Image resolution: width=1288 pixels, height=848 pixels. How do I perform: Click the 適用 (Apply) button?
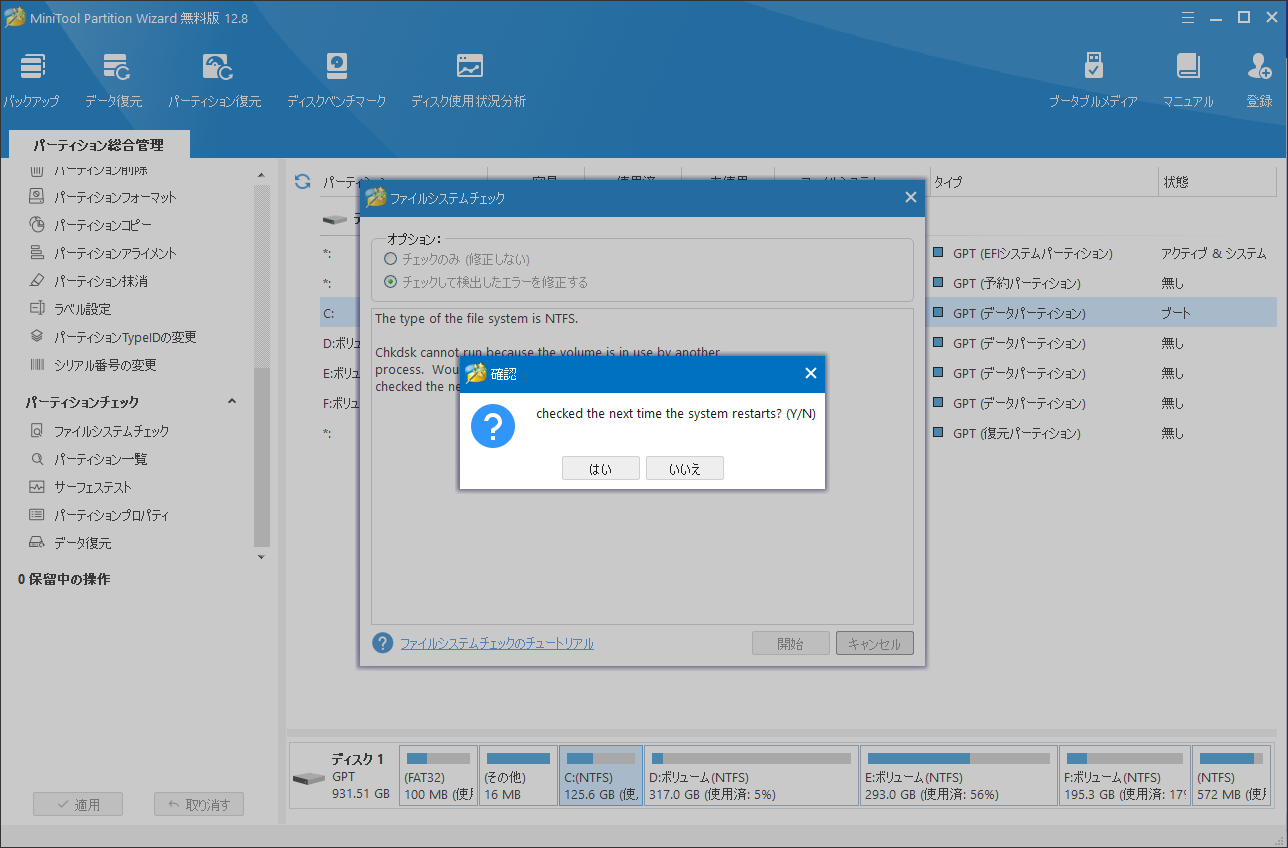[x=78, y=804]
